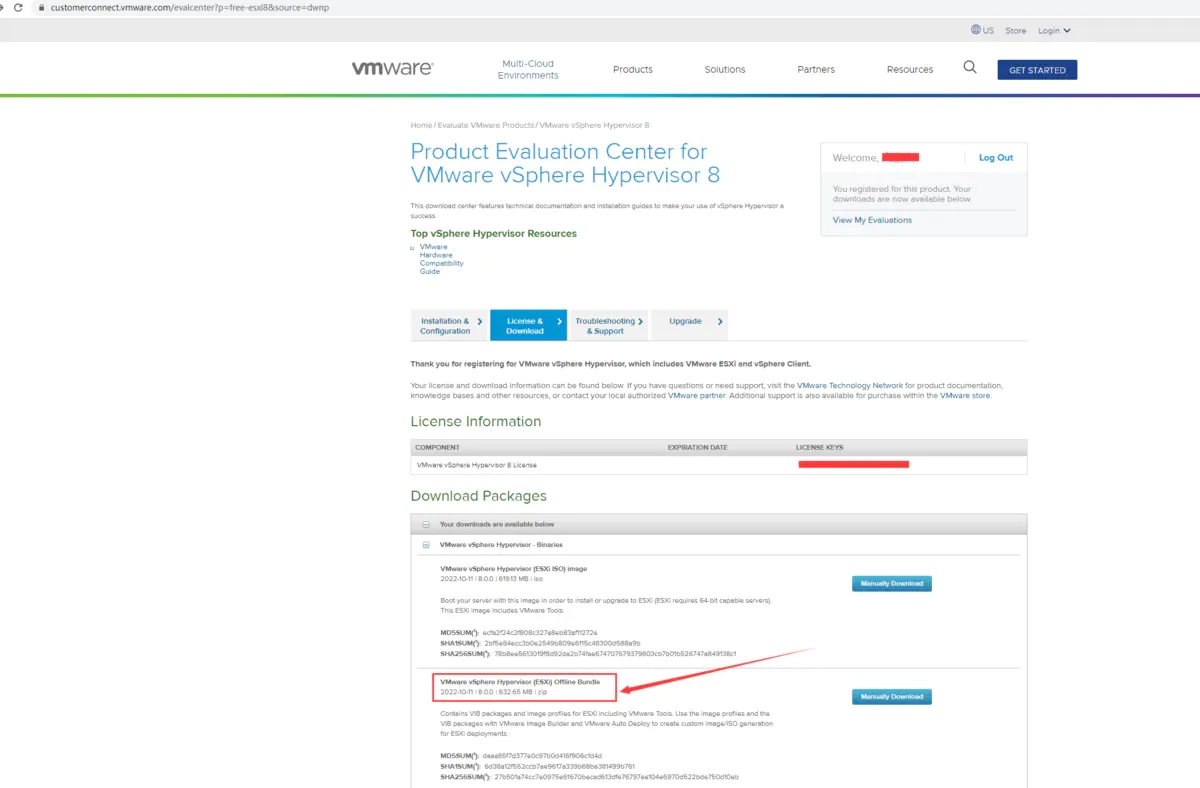
Task: Click the ISO image SHA256SUM value
Action: coord(616,653)
